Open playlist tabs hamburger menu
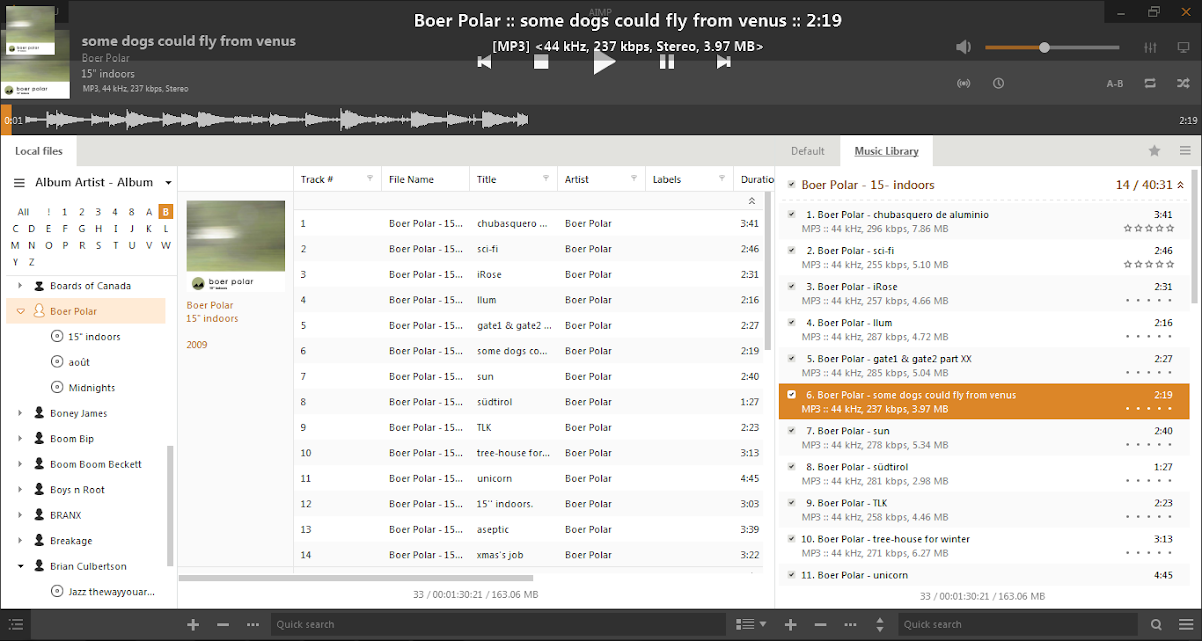1202x641 pixels. pyautogui.click(x=1185, y=151)
